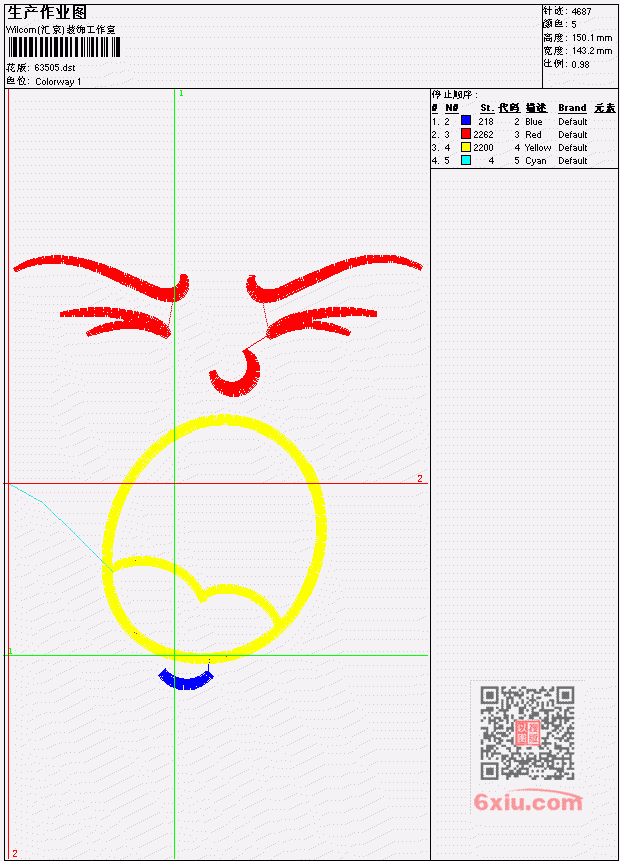Click stitch count '2262' in the Red row
Screen dimensions: 620x861
point(483,135)
